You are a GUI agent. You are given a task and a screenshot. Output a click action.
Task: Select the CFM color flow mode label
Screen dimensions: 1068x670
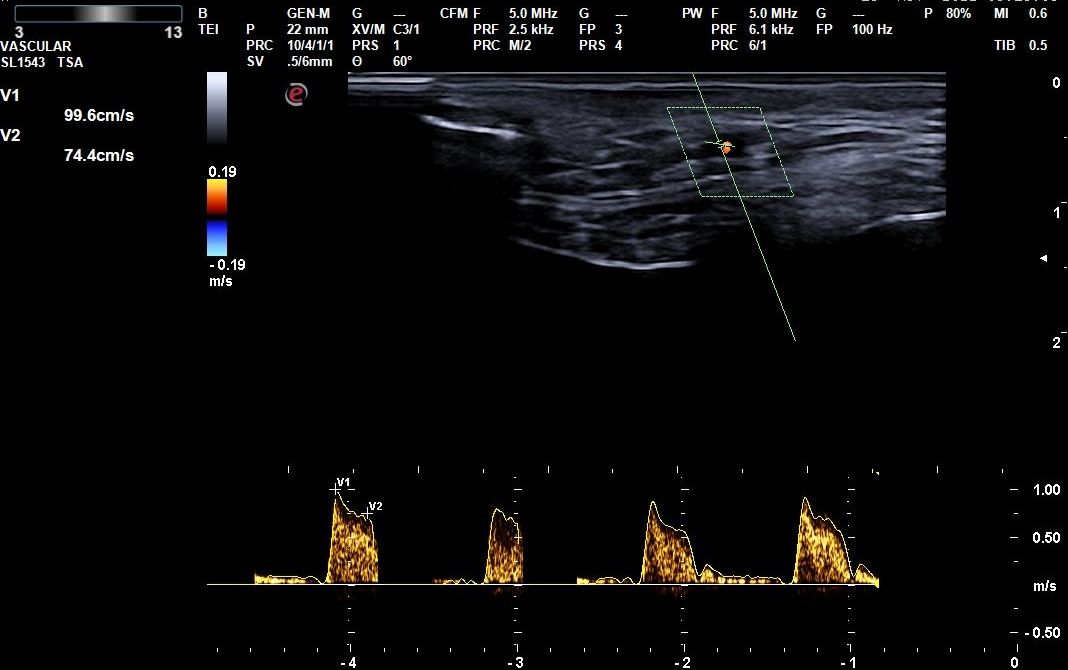tap(453, 14)
